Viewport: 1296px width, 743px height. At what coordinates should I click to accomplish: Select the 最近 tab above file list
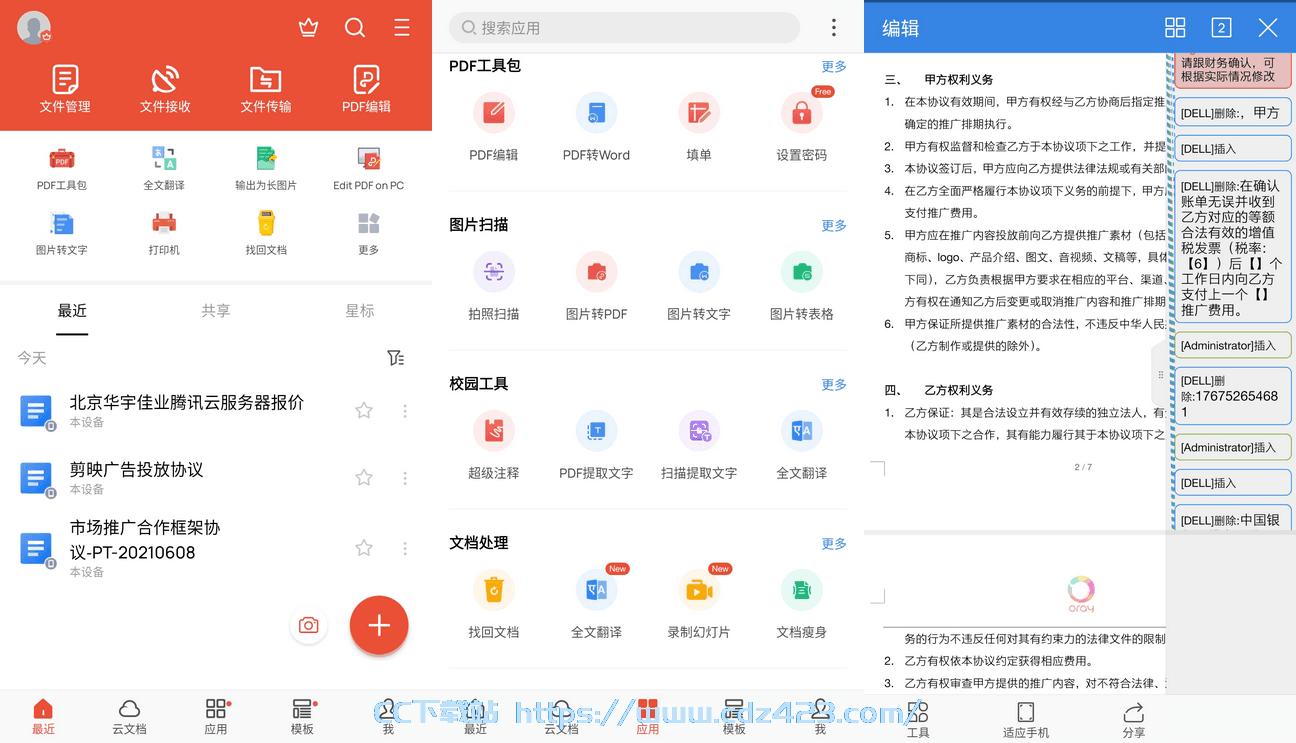coord(72,311)
